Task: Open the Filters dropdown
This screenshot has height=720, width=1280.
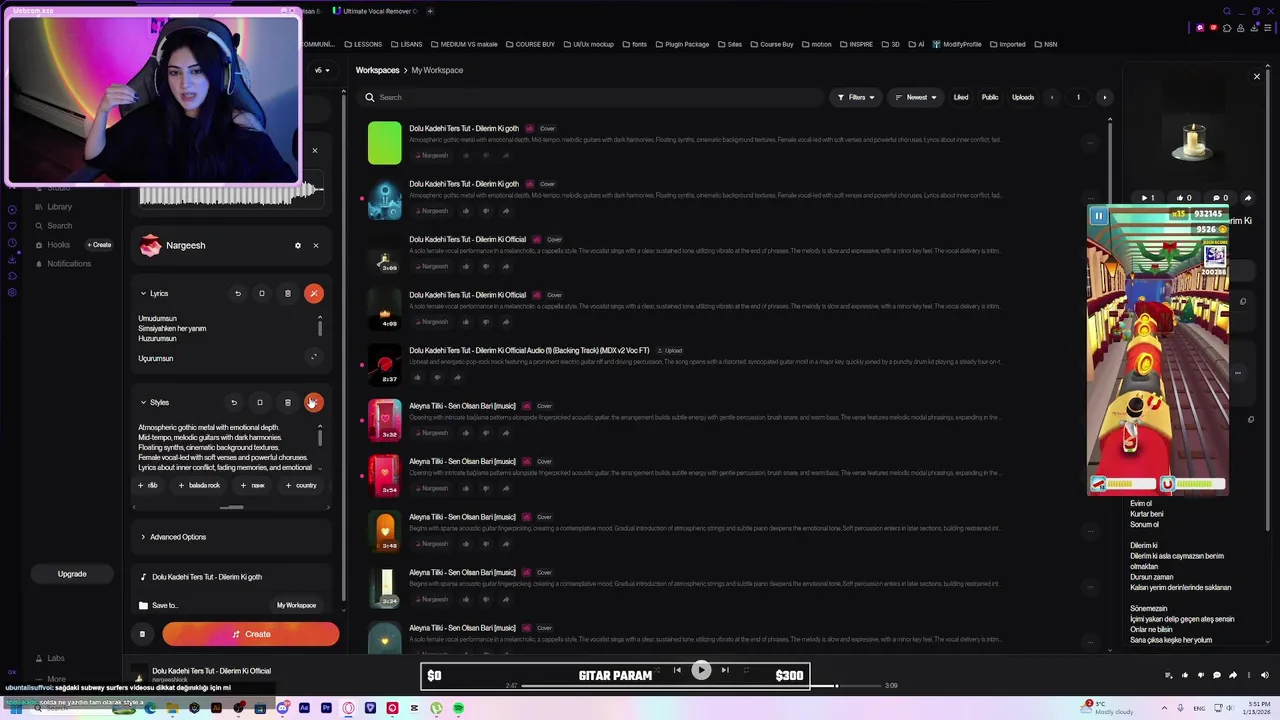Action: (855, 97)
